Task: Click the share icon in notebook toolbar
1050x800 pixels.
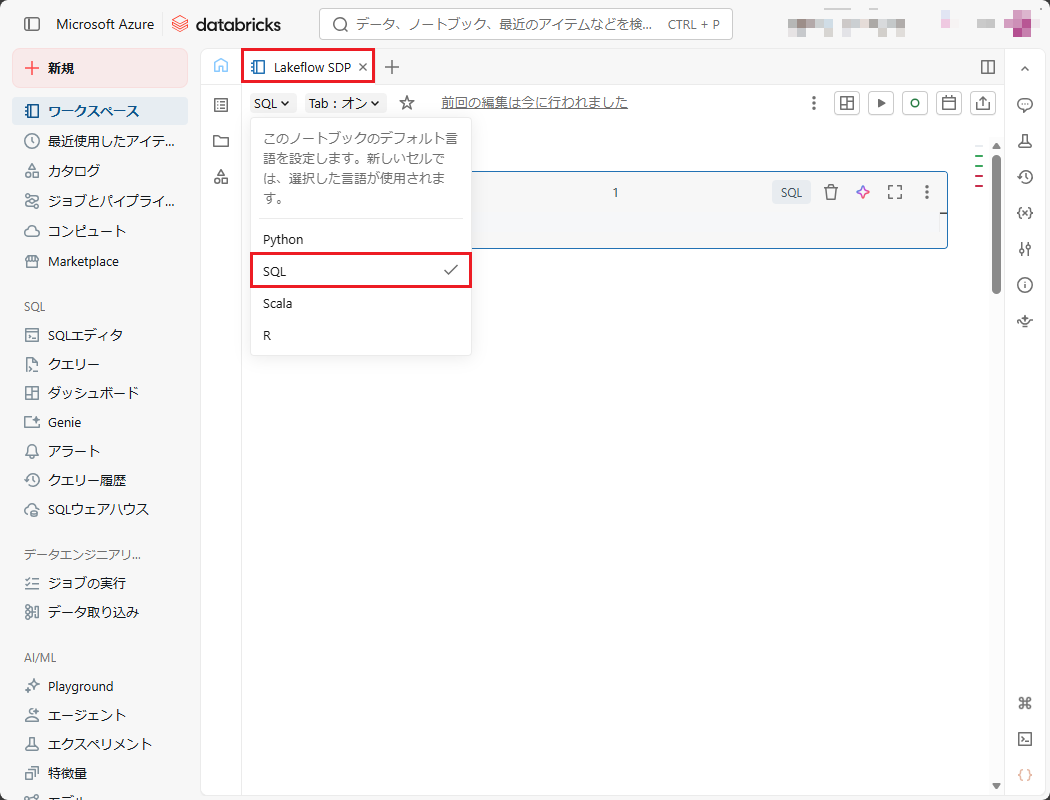Action: coord(983,103)
